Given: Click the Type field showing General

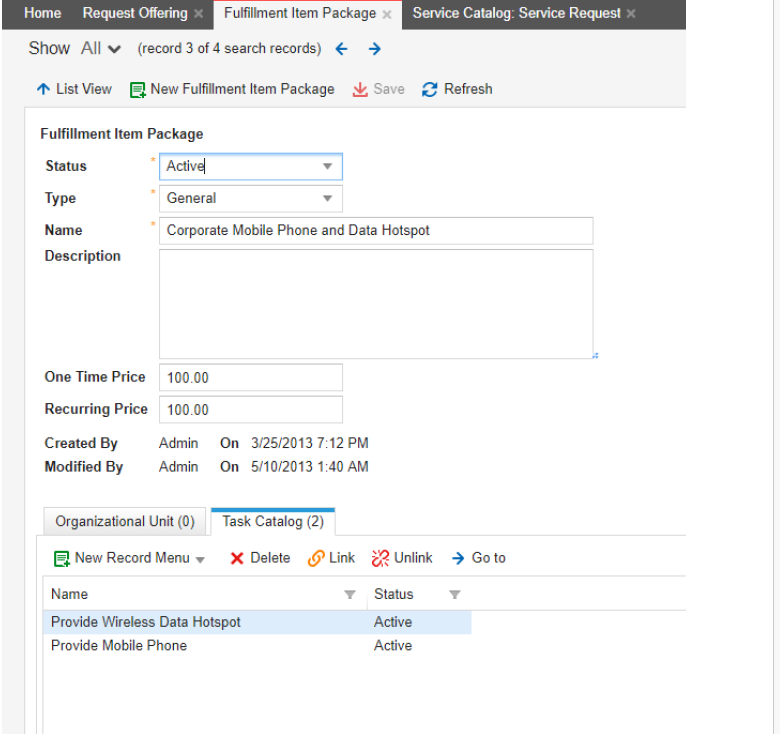Looking at the screenshot, I should tap(251, 198).
